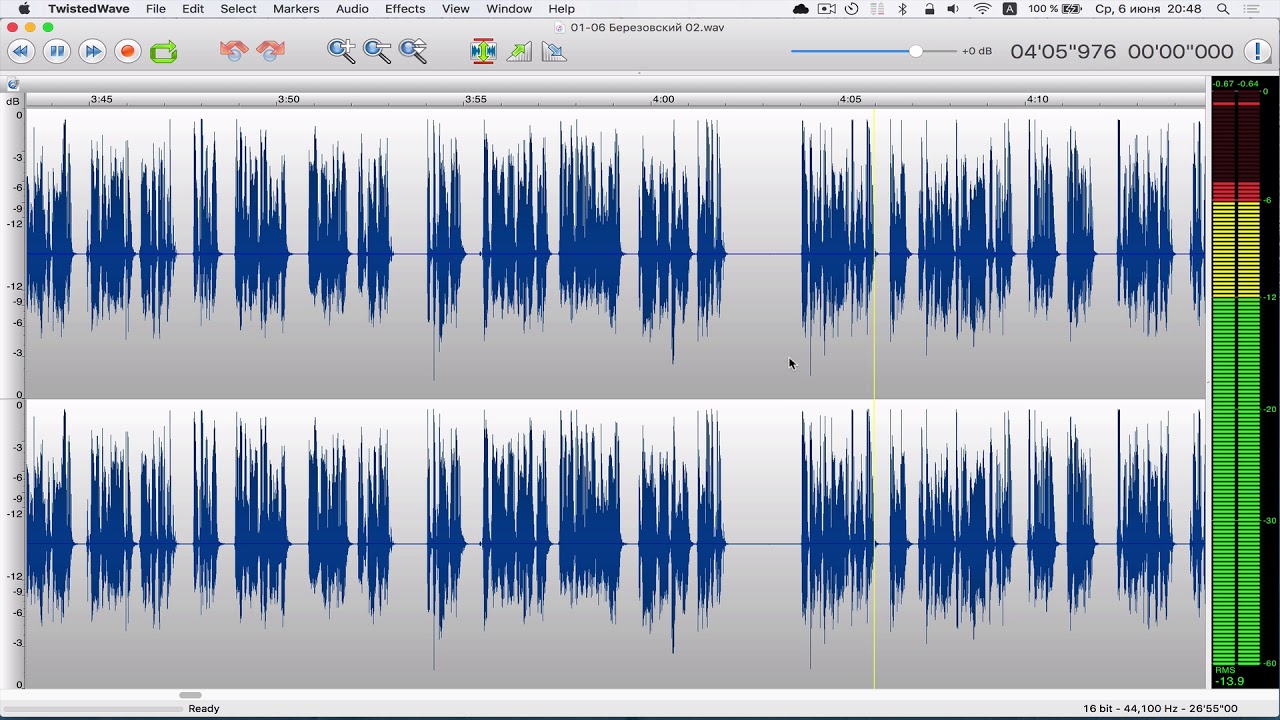Zoom out with the minus magnifier
This screenshot has width=1280, height=720.
coord(377,51)
